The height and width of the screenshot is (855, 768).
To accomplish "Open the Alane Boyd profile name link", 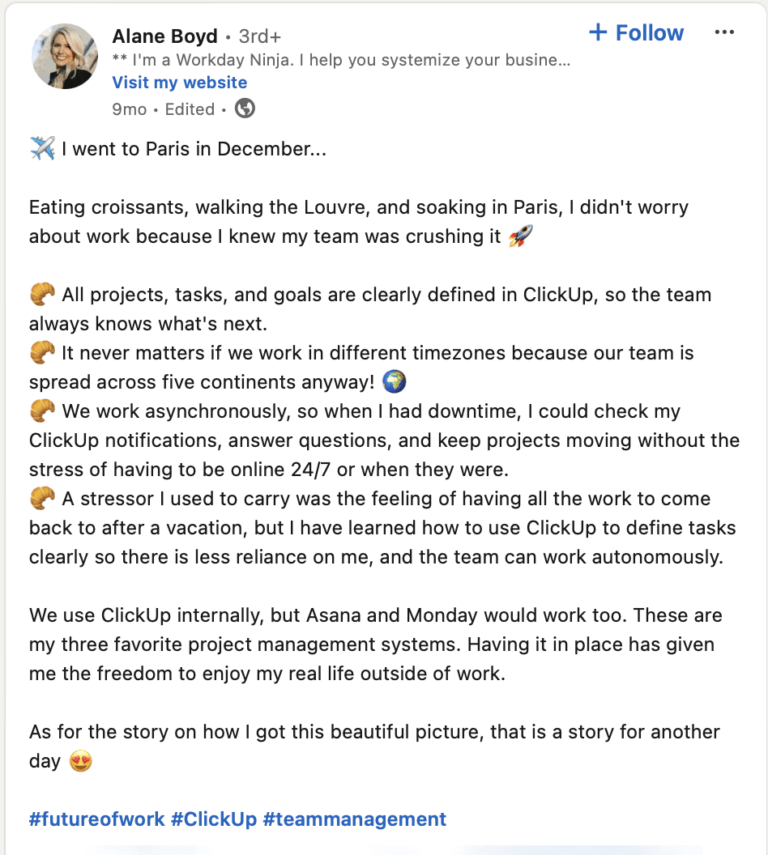I will coord(164,36).
